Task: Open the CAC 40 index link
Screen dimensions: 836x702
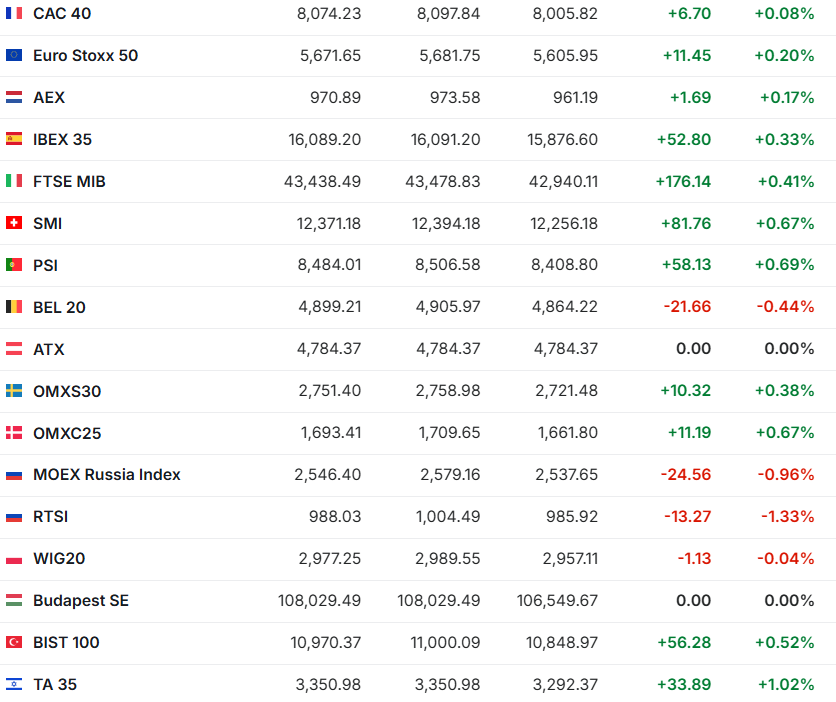Action: [x=63, y=14]
